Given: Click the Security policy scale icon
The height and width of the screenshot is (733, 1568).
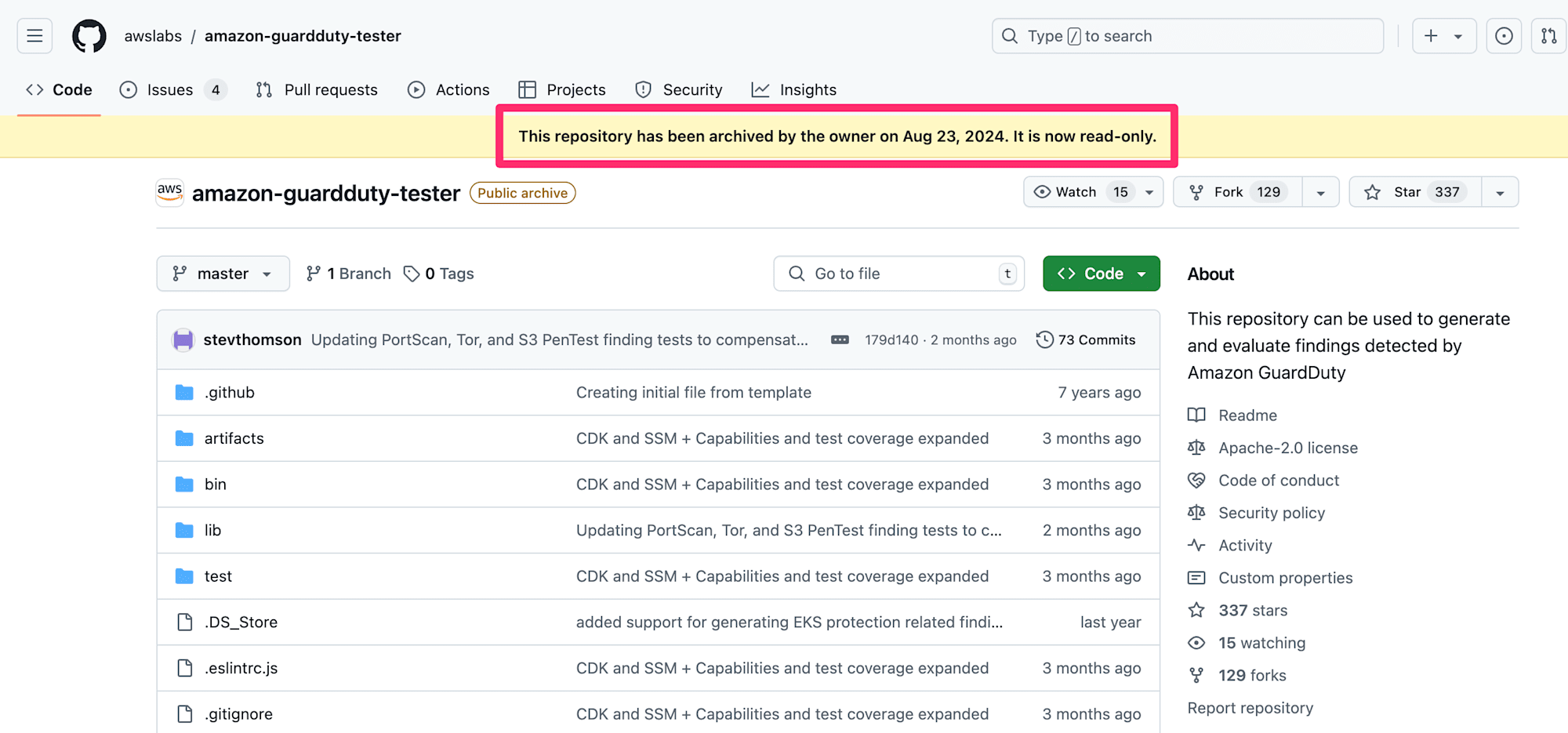Looking at the screenshot, I should click(x=1196, y=513).
